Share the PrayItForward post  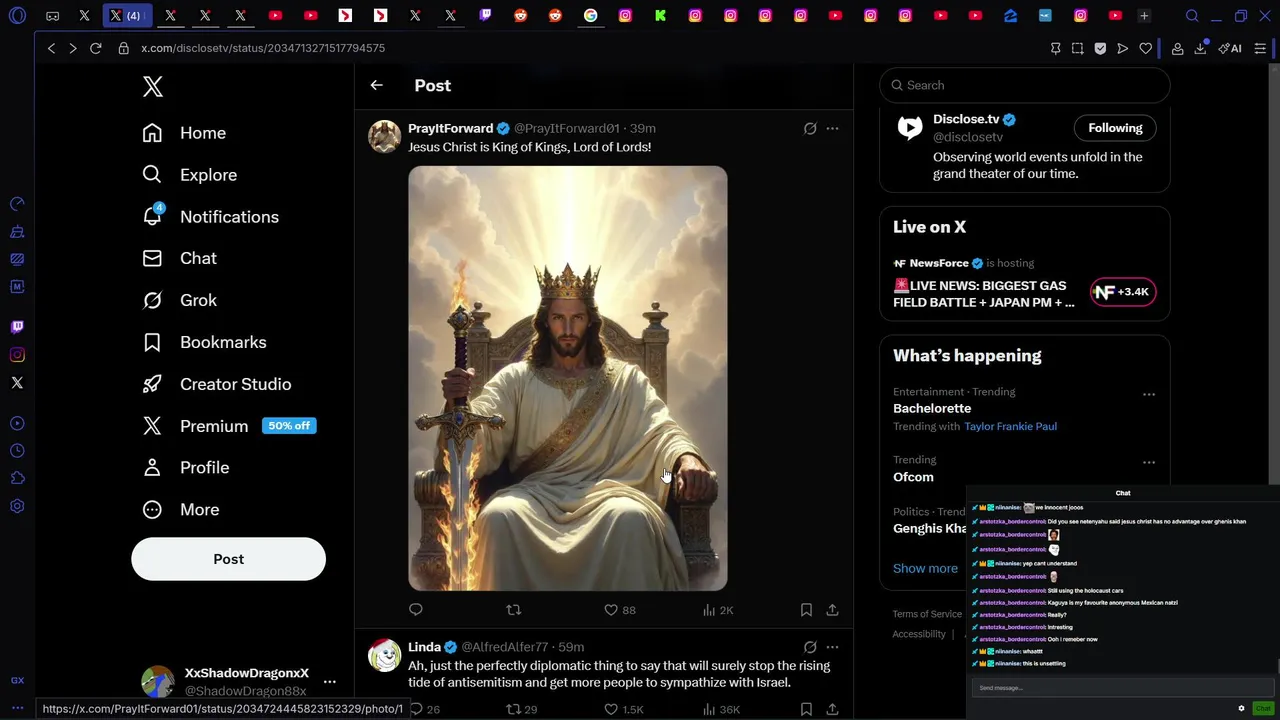832,610
